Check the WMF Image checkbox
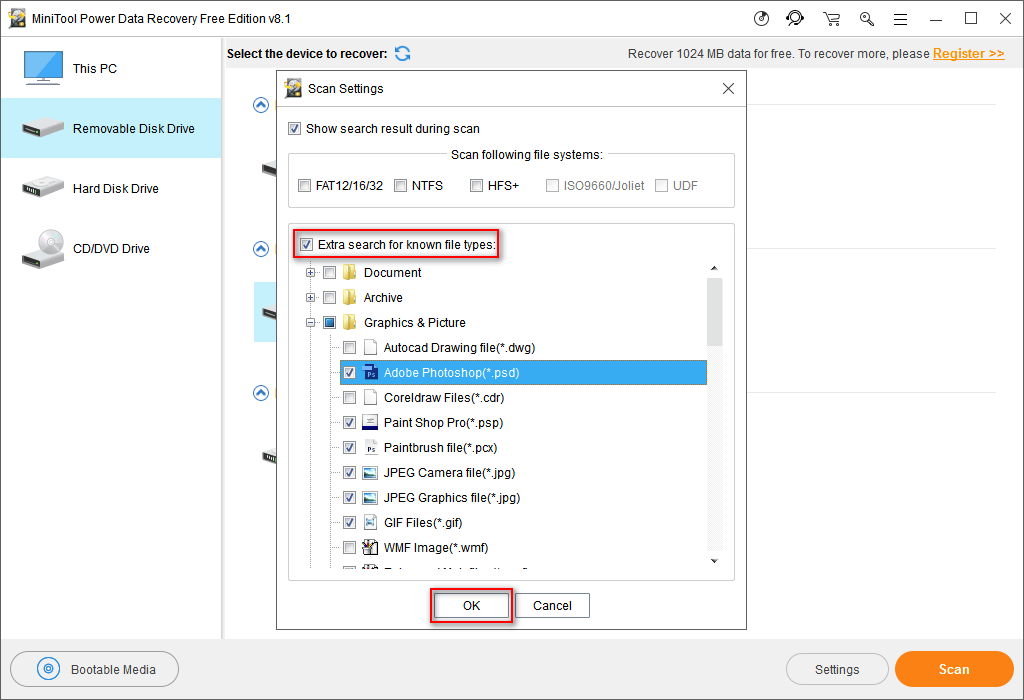The width and height of the screenshot is (1024, 700). point(349,547)
